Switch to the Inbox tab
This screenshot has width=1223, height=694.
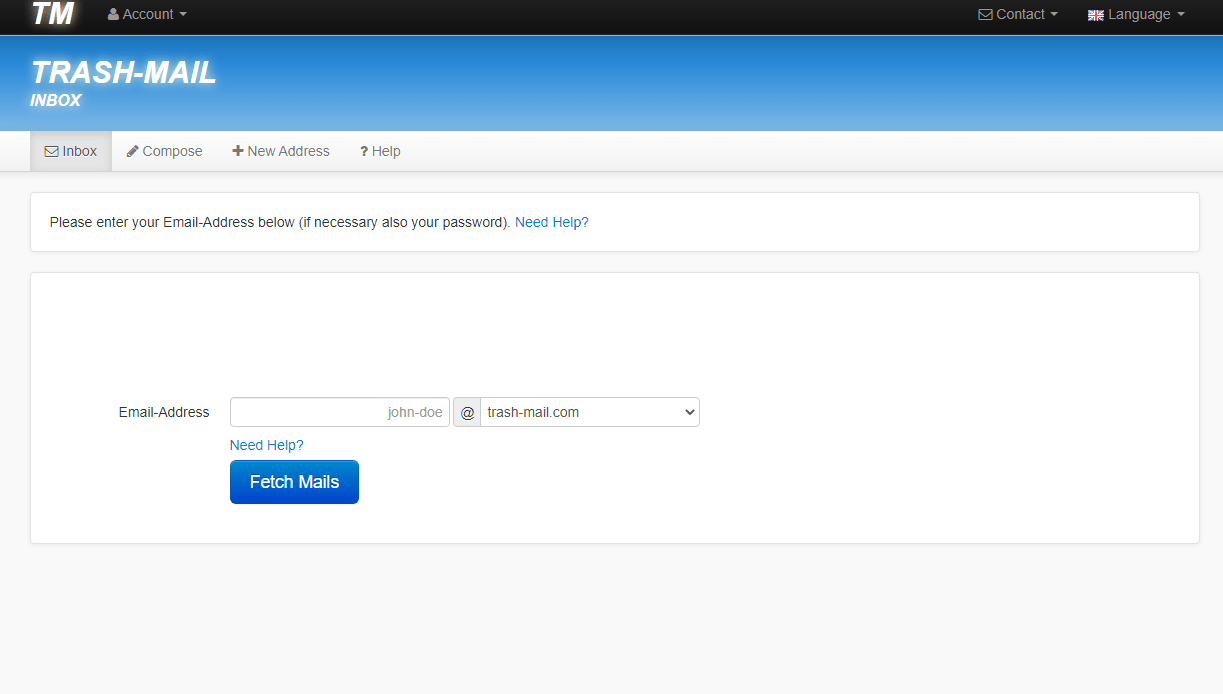tap(71, 151)
